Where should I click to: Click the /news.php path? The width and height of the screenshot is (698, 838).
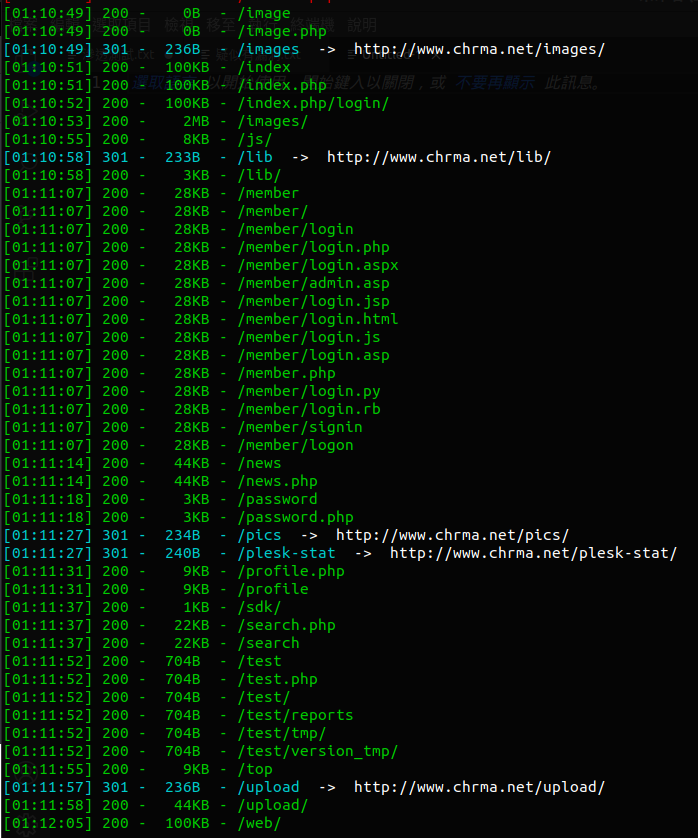[x=277, y=481]
